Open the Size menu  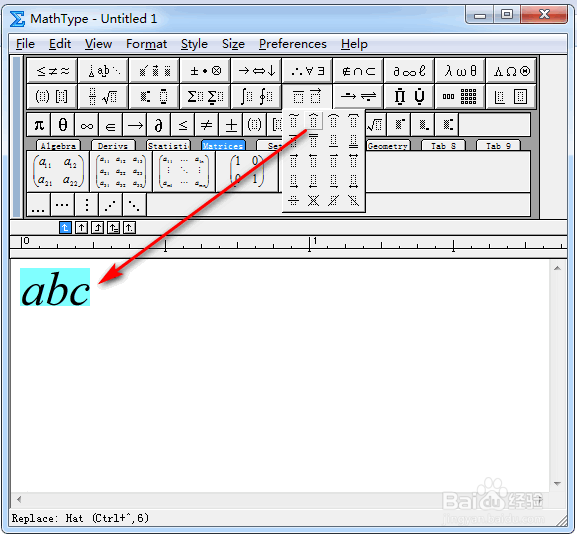[x=233, y=44]
